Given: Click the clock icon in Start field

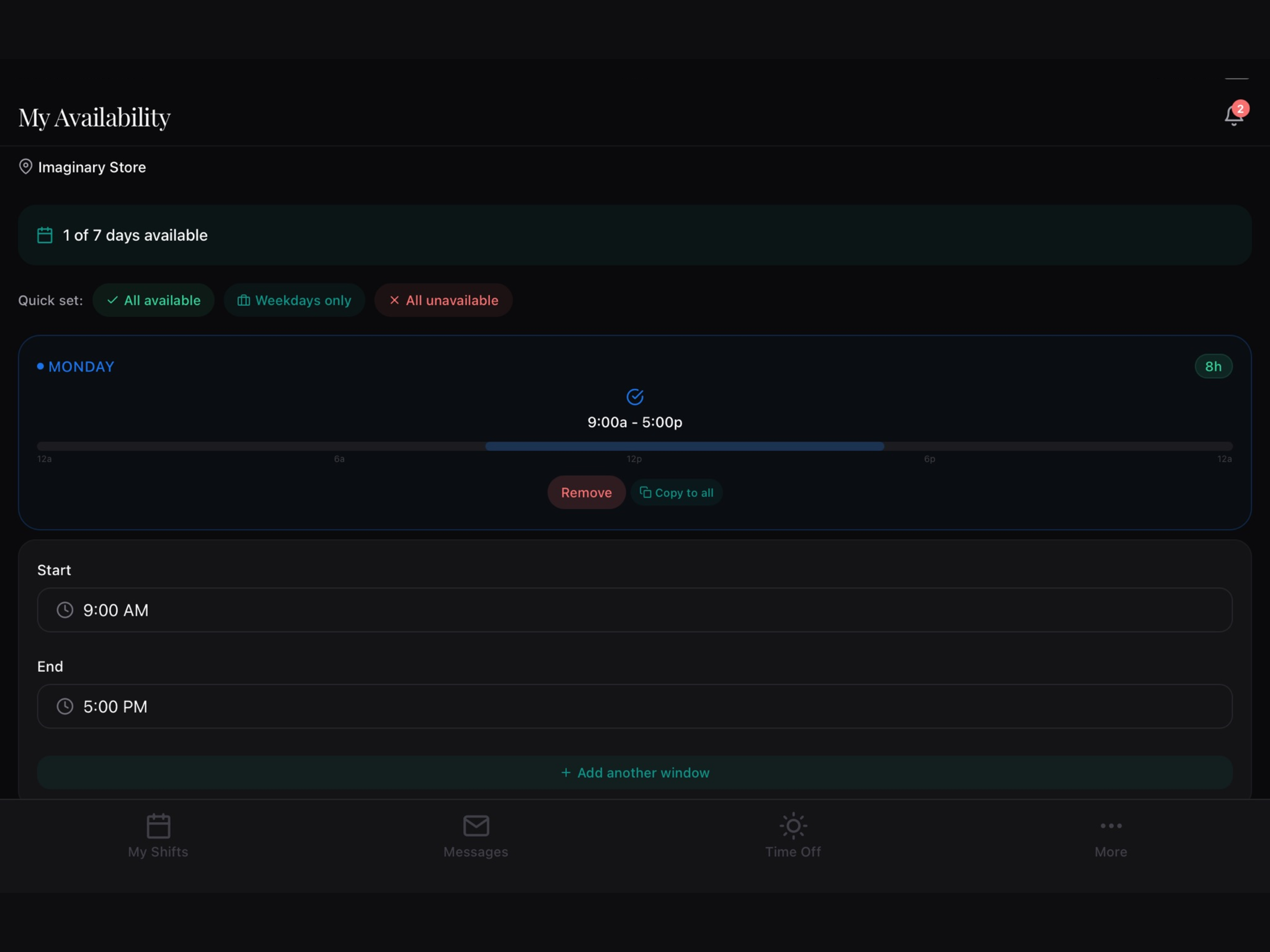Looking at the screenshot, I should tap(65, 610).
